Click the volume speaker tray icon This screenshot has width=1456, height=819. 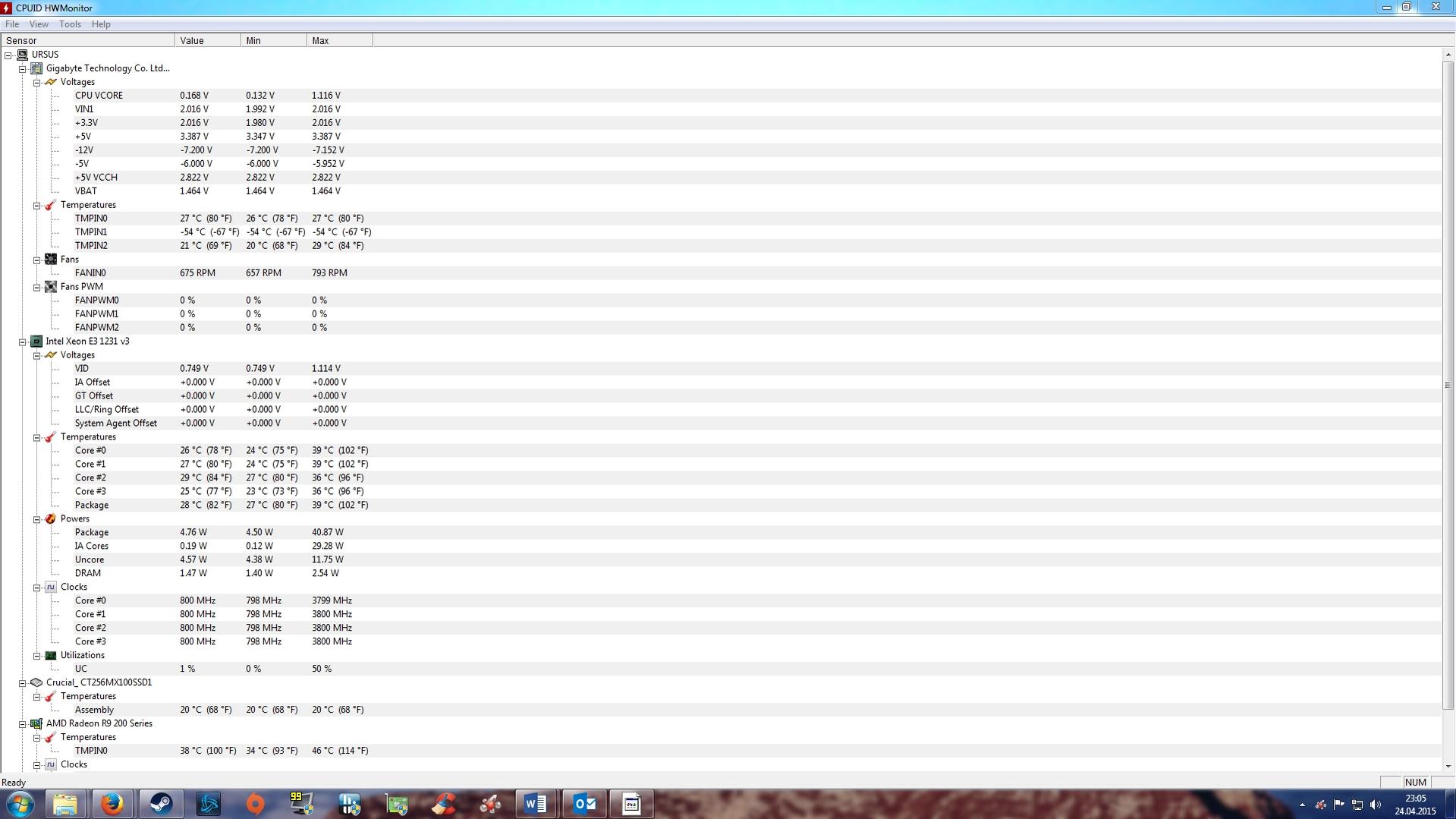click(x=1376, y=805)
